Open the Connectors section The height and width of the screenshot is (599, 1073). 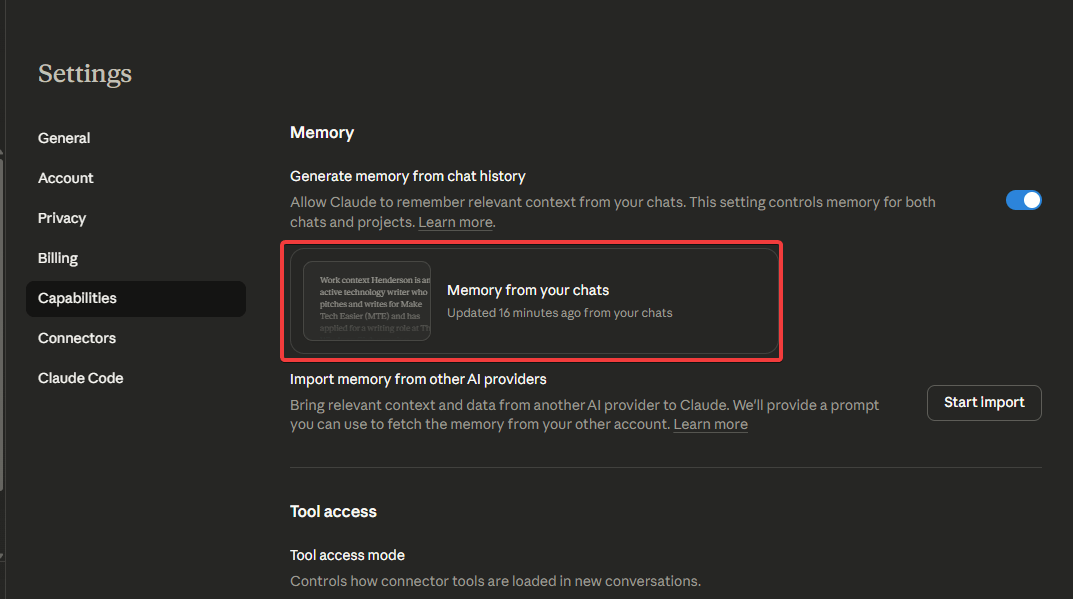(x=77, y=338)
